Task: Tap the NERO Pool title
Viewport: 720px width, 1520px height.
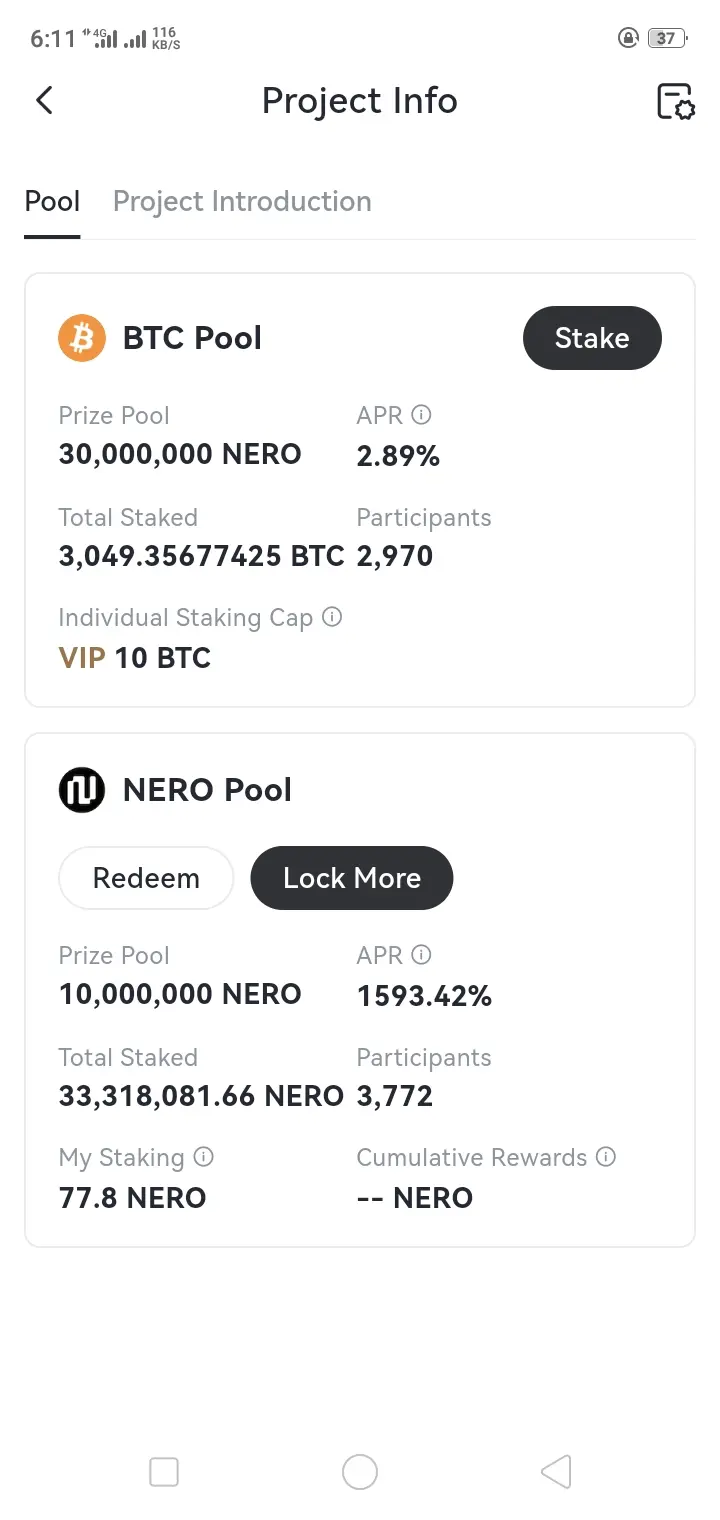Action: point(207,790)
